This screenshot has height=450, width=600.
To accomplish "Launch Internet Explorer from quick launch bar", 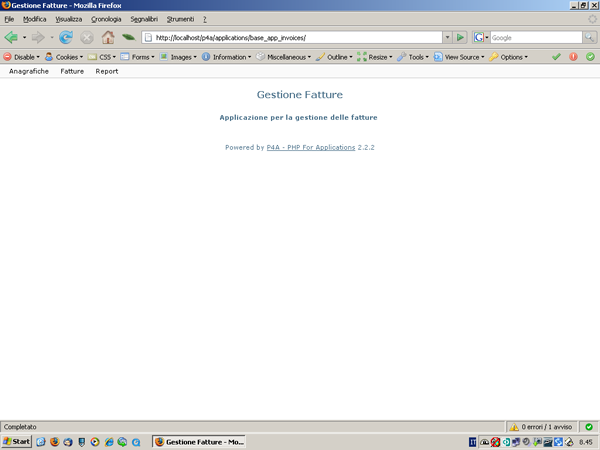I will (x=109, y=442).
